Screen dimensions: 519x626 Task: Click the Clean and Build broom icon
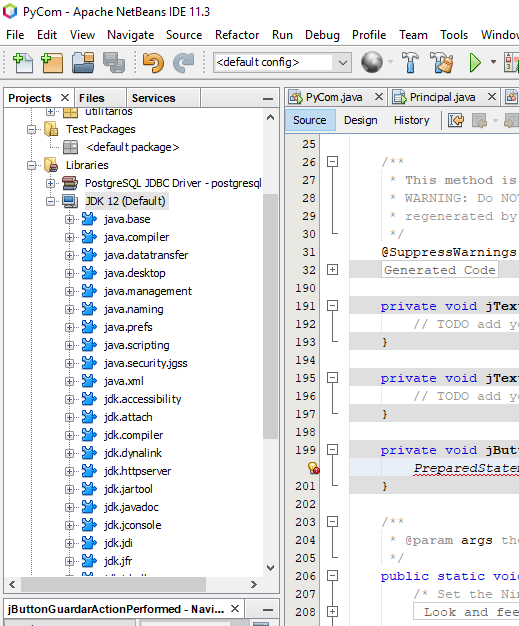(442, 62)
